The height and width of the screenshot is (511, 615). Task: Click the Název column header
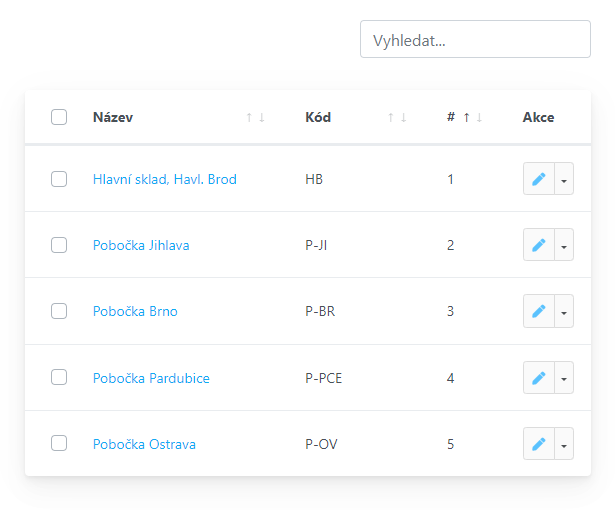(113, 117)
